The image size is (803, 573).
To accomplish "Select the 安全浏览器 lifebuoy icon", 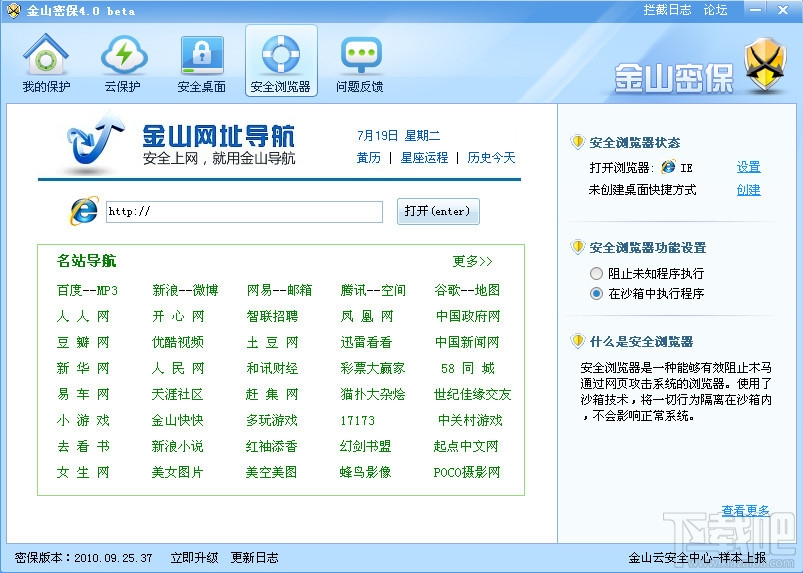I will pyautogui.click(x=281, y=54).
